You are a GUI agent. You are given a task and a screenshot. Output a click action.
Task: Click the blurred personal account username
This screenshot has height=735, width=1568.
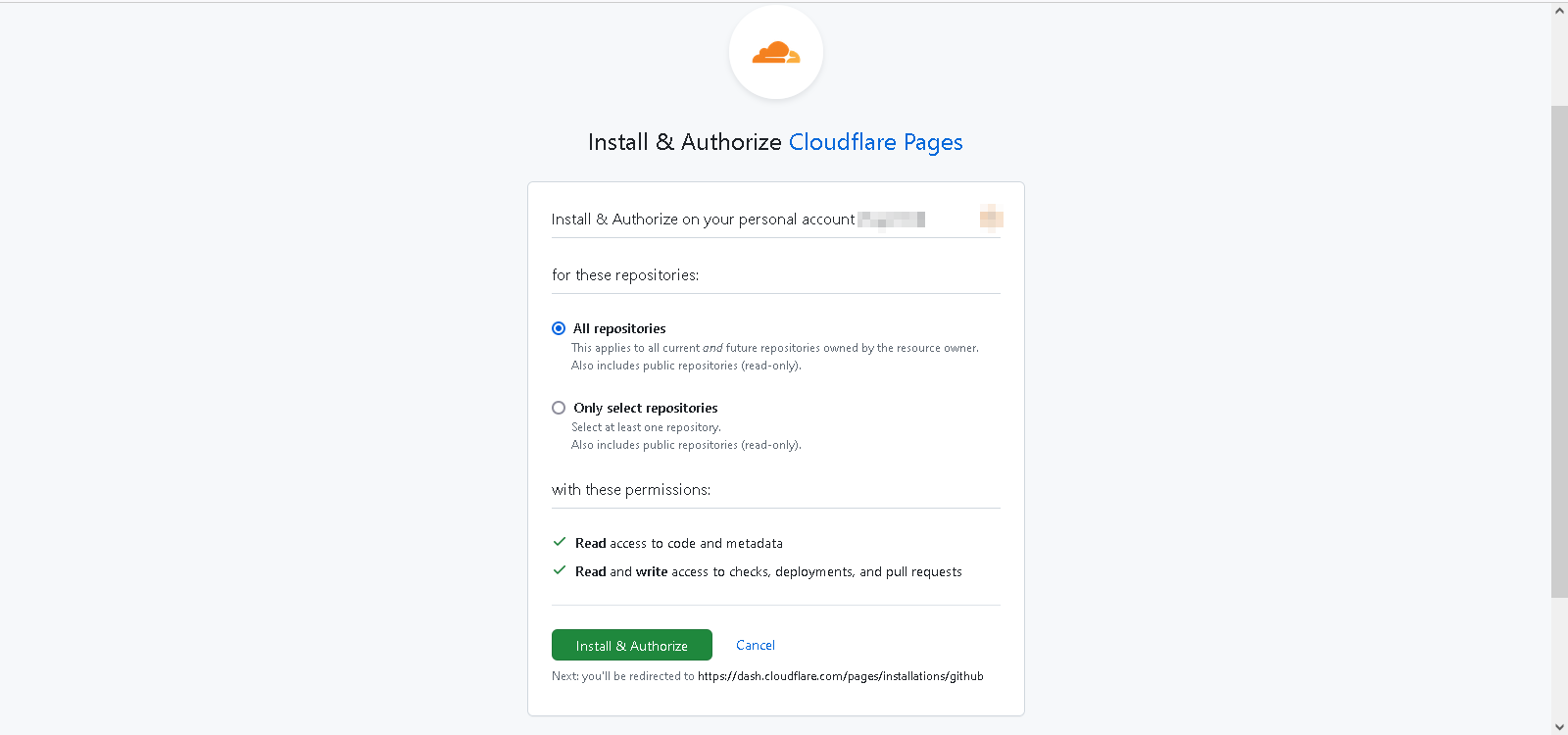pos(891,220)
